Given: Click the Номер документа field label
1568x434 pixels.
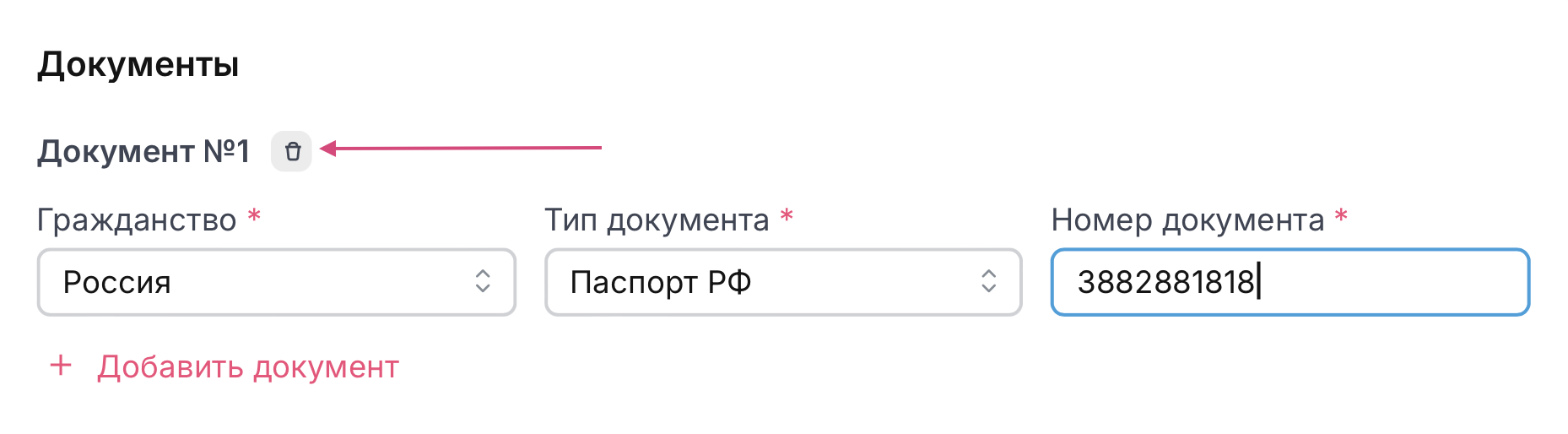Looking at the screenshot, I should (1187, 220).
